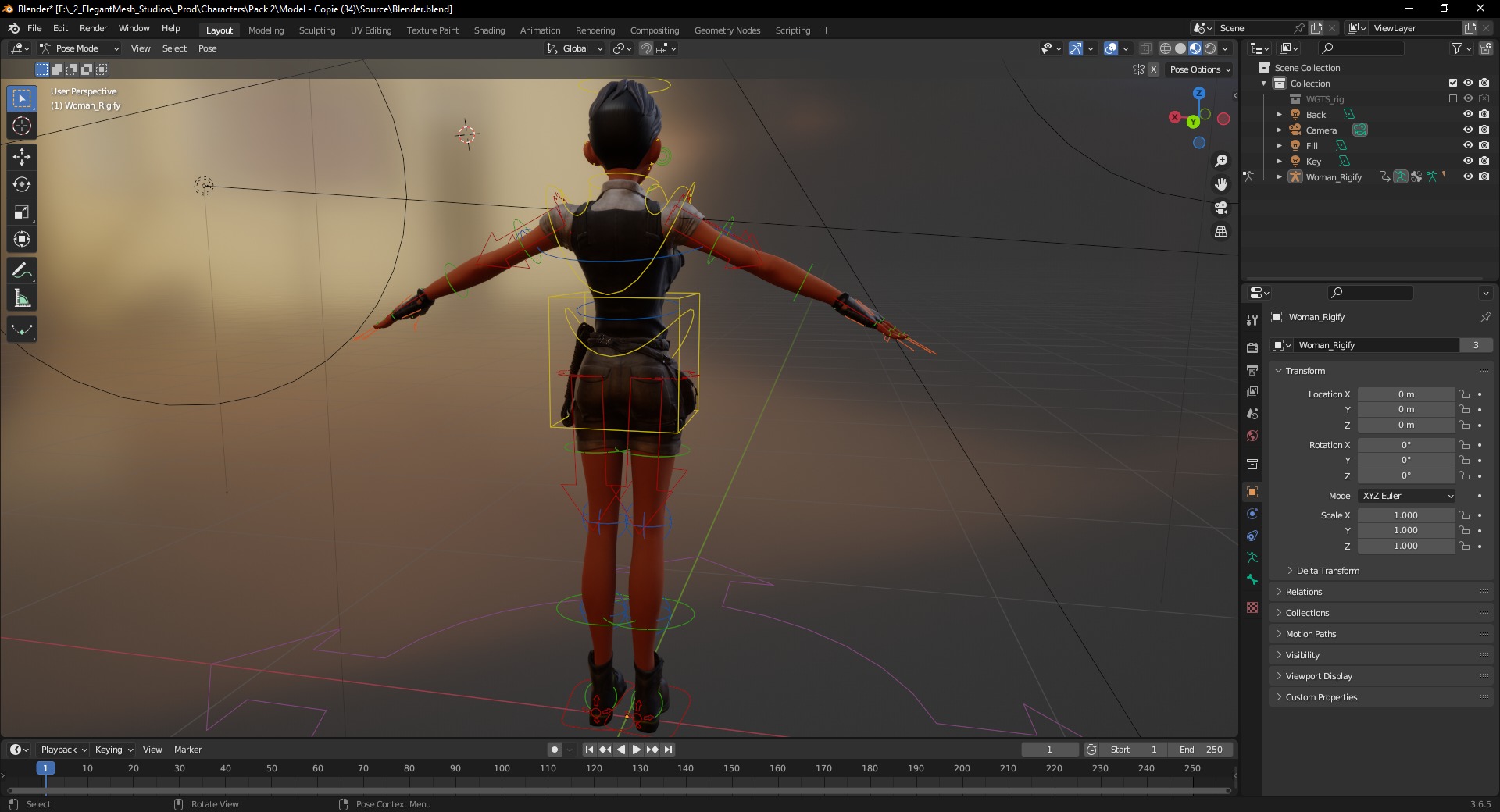Image resolution: width=1500 pixels, height=812 pixels.
Task: Play the animation forward
Action: tap(637, 750)
